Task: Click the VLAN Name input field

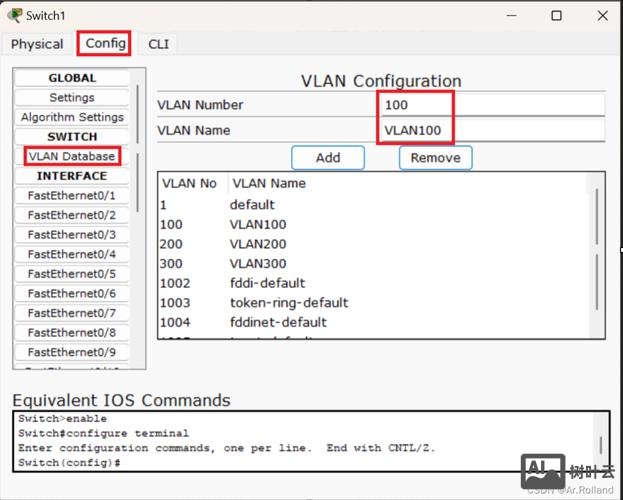Action: pyautogui.click(x=492, y=130)
